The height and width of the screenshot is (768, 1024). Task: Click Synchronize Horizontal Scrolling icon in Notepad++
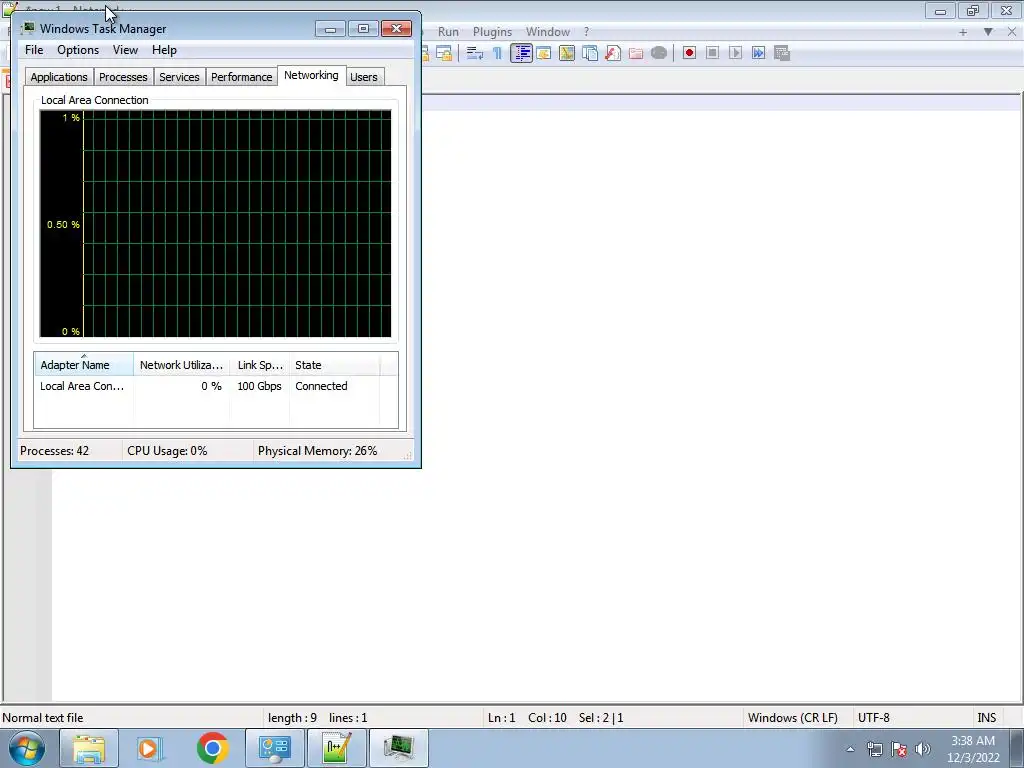(444, 53)
